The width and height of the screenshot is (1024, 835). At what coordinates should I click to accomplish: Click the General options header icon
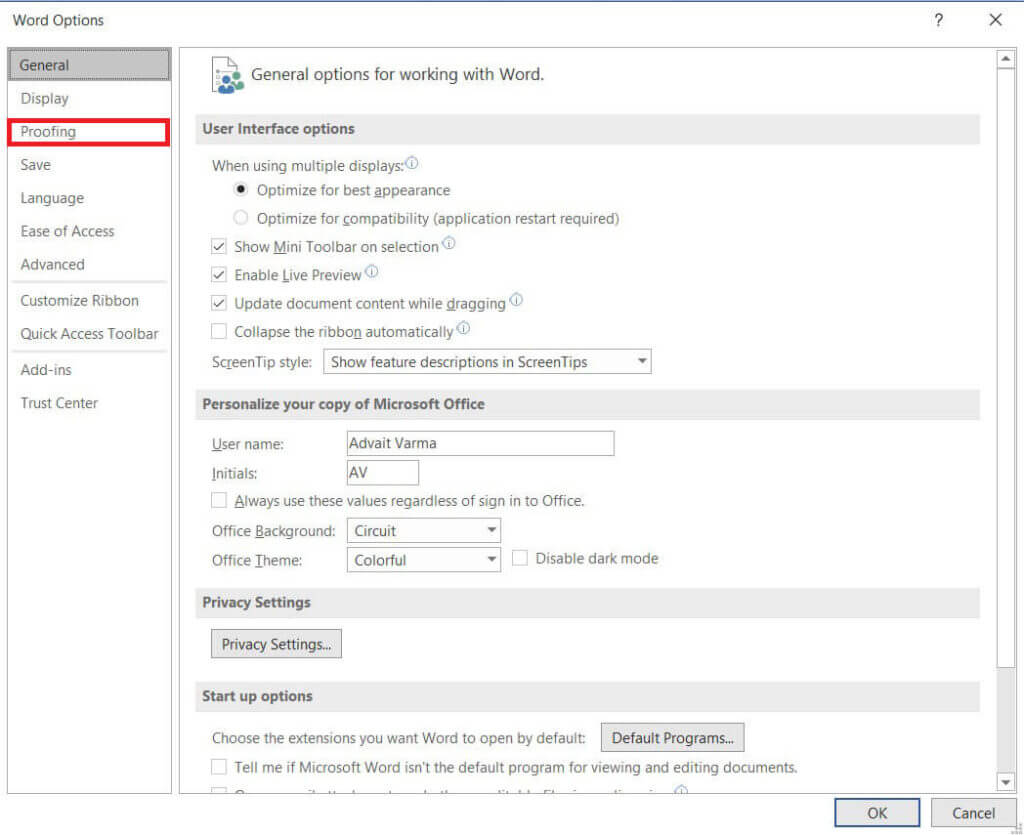point(227,75)
